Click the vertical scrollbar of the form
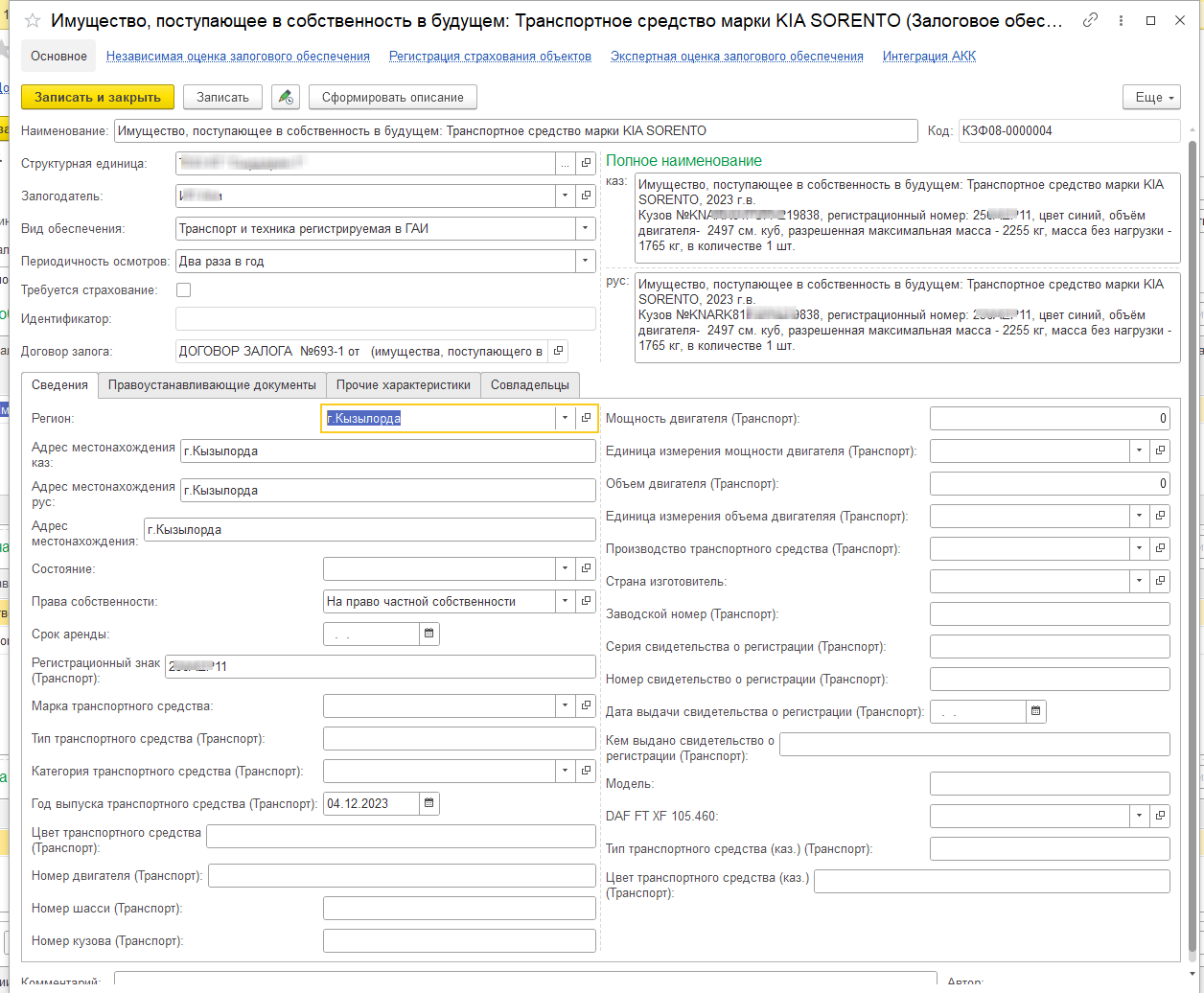This screenshot has width=1204, height=993. tap(1192, 546)
